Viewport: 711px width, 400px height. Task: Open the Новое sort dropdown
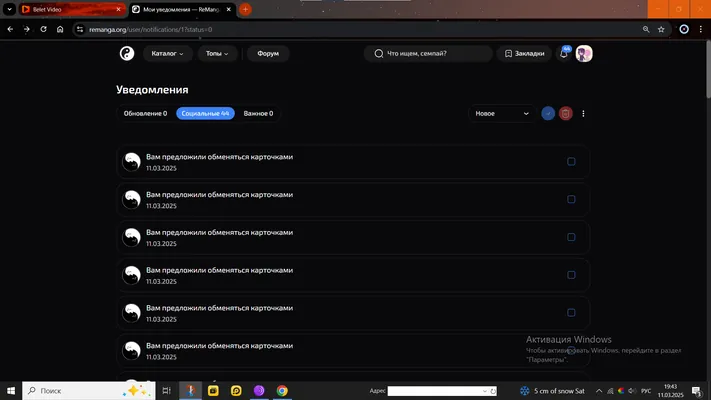coord(502,113)
